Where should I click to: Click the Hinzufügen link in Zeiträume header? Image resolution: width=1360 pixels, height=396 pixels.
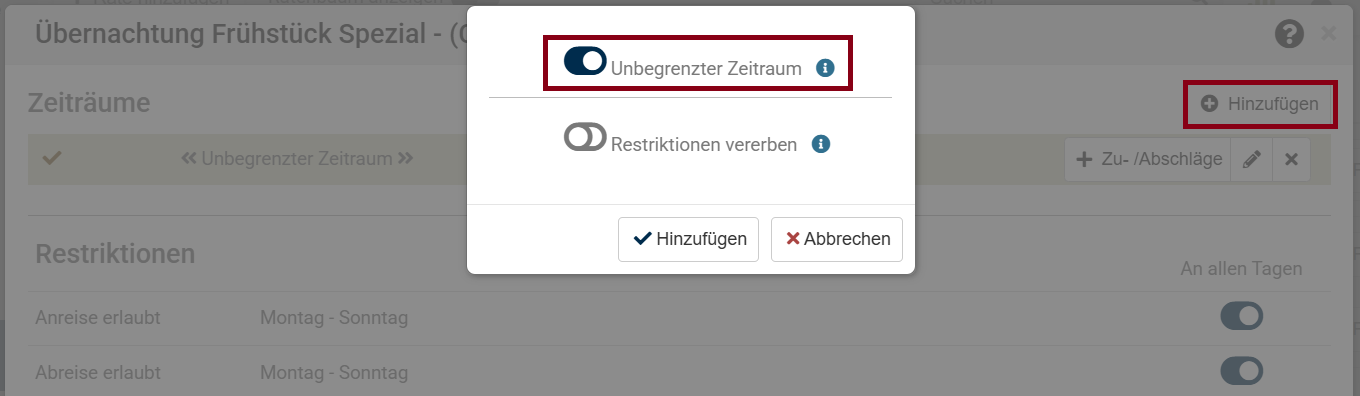click(x=1260, y=103)
